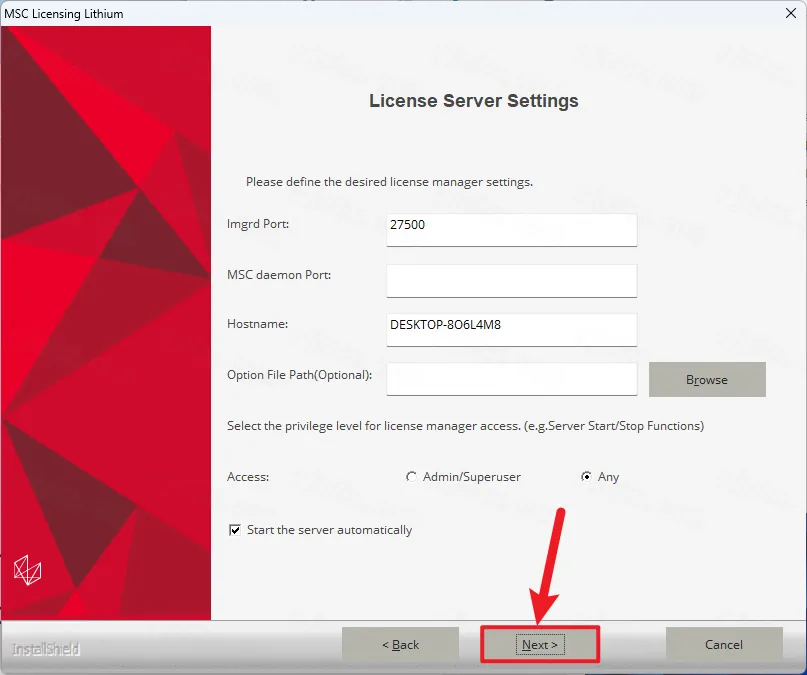Cancel the license server installation
Viewport: 807px width, 675px height.
coord(724,645)
